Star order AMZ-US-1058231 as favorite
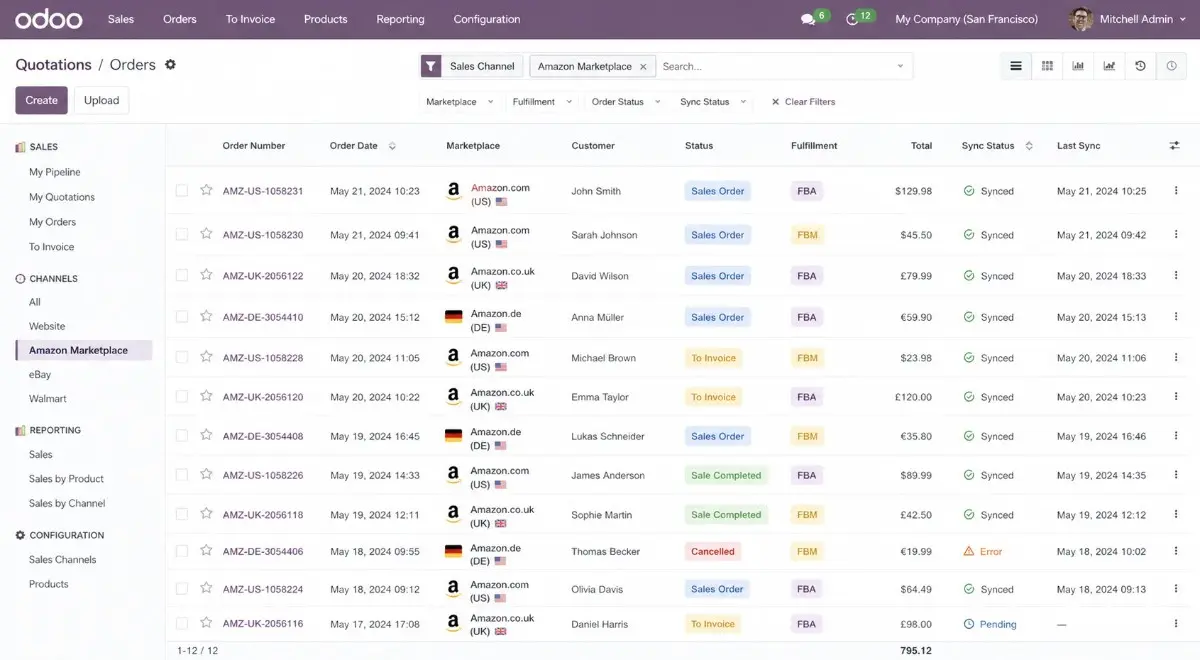The height and width of the screenshot is (660, 1200). (206, 190)
